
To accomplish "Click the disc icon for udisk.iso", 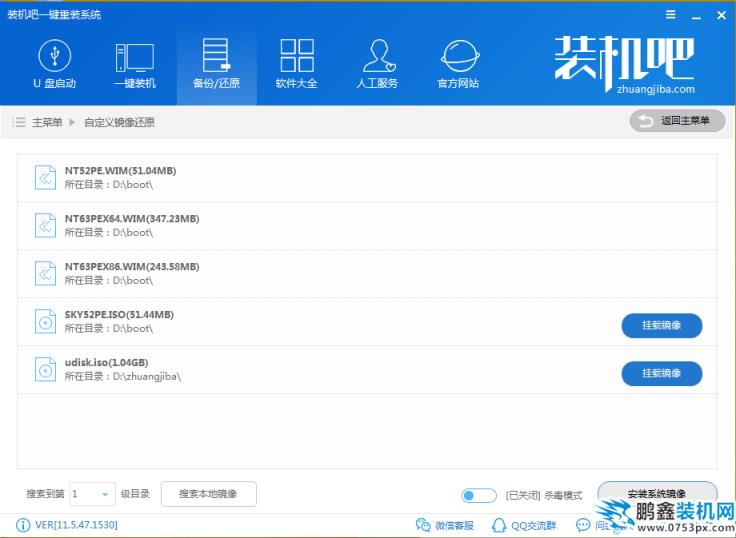I will pos(45,369).
